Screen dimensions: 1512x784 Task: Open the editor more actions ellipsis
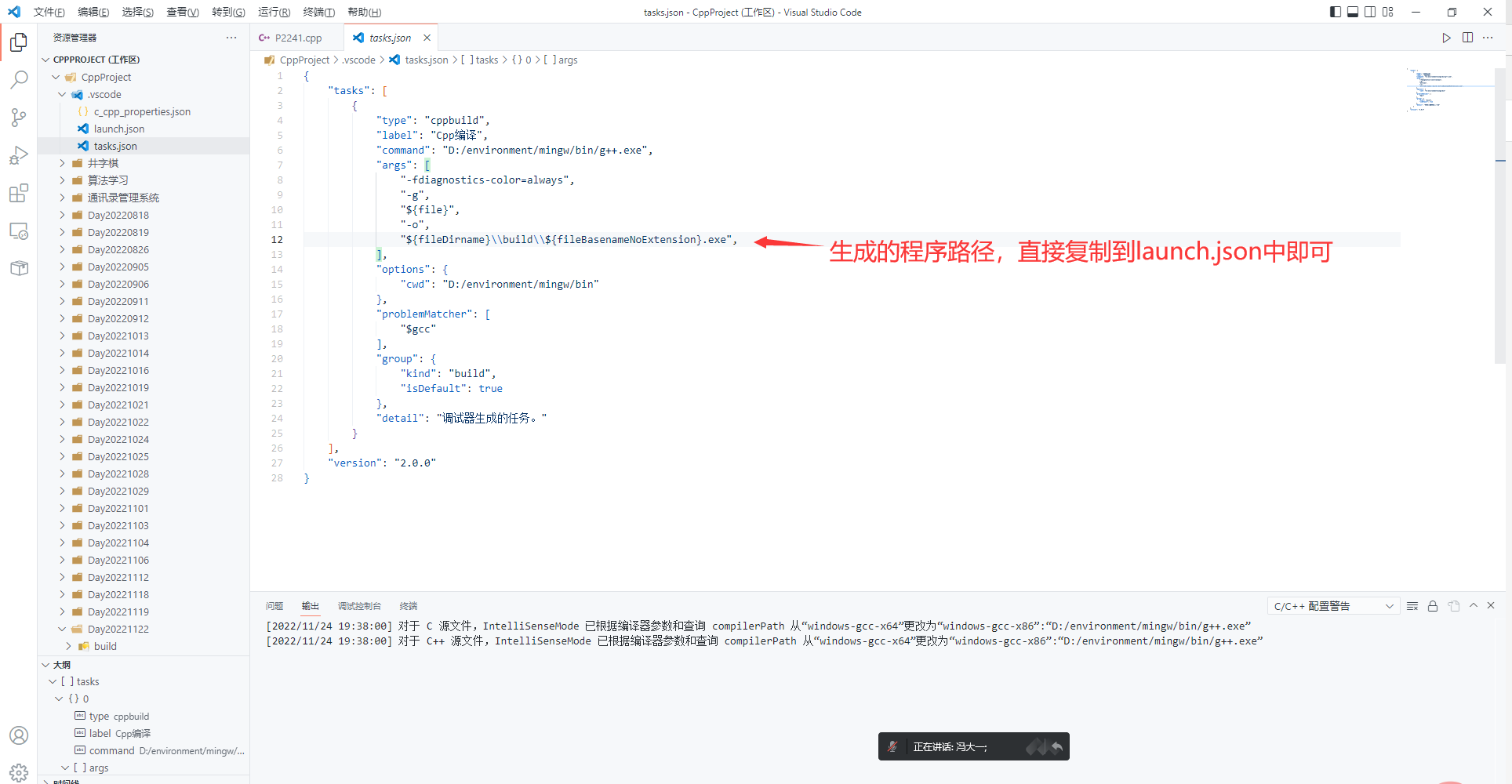tap(1488, 38)
